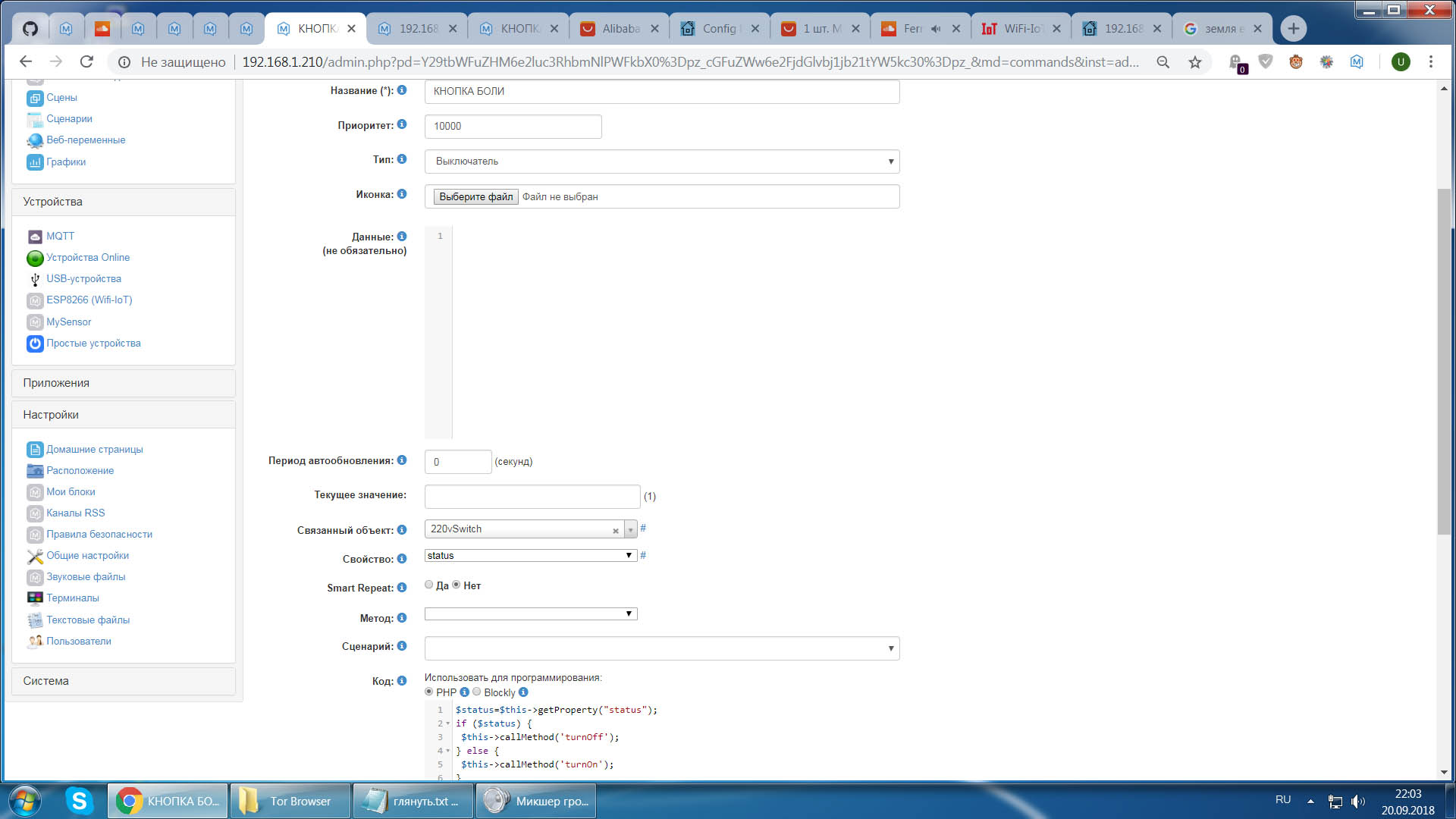1456x819 pixels.
Task: Click the MQTT sidebar icon
Action: pos(35,237)
